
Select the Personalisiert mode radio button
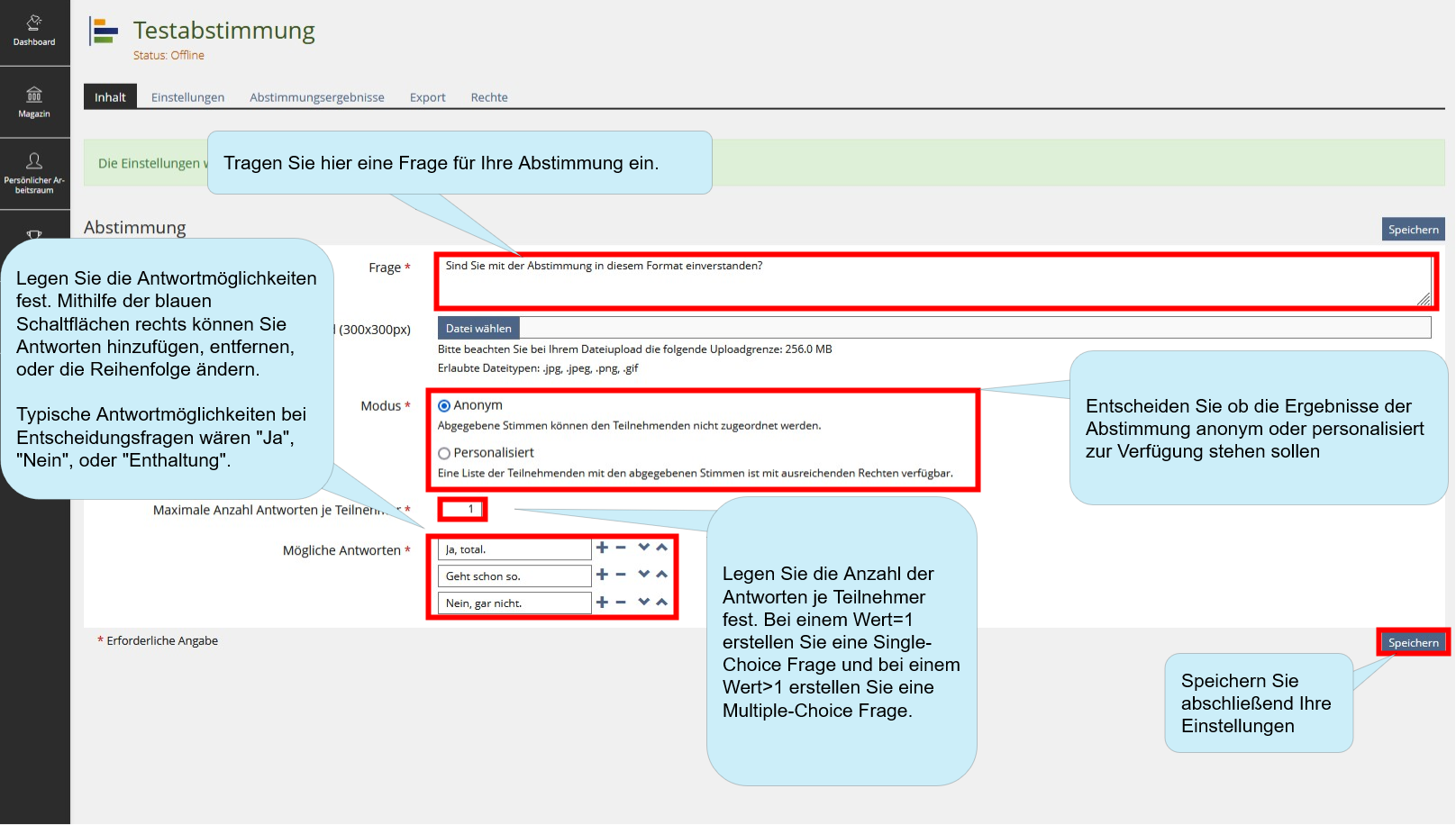pyautogui.click(x=444, y=454)
